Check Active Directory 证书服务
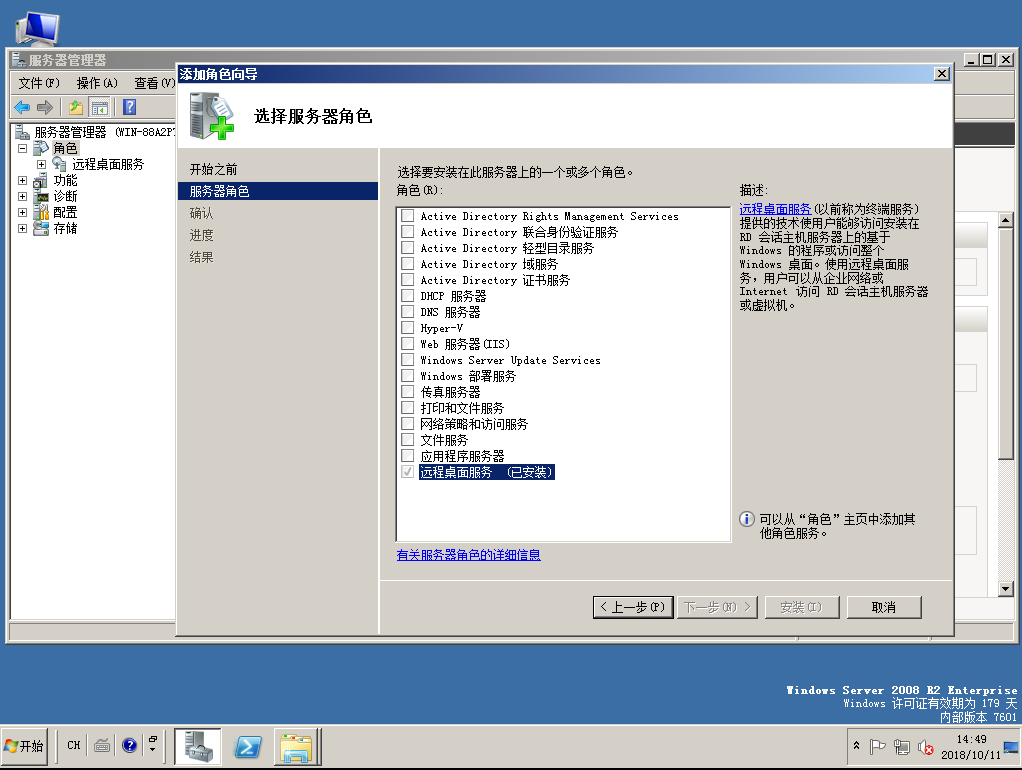The width and height of the screenshot is (1022, 770). (x=407, y=279)
